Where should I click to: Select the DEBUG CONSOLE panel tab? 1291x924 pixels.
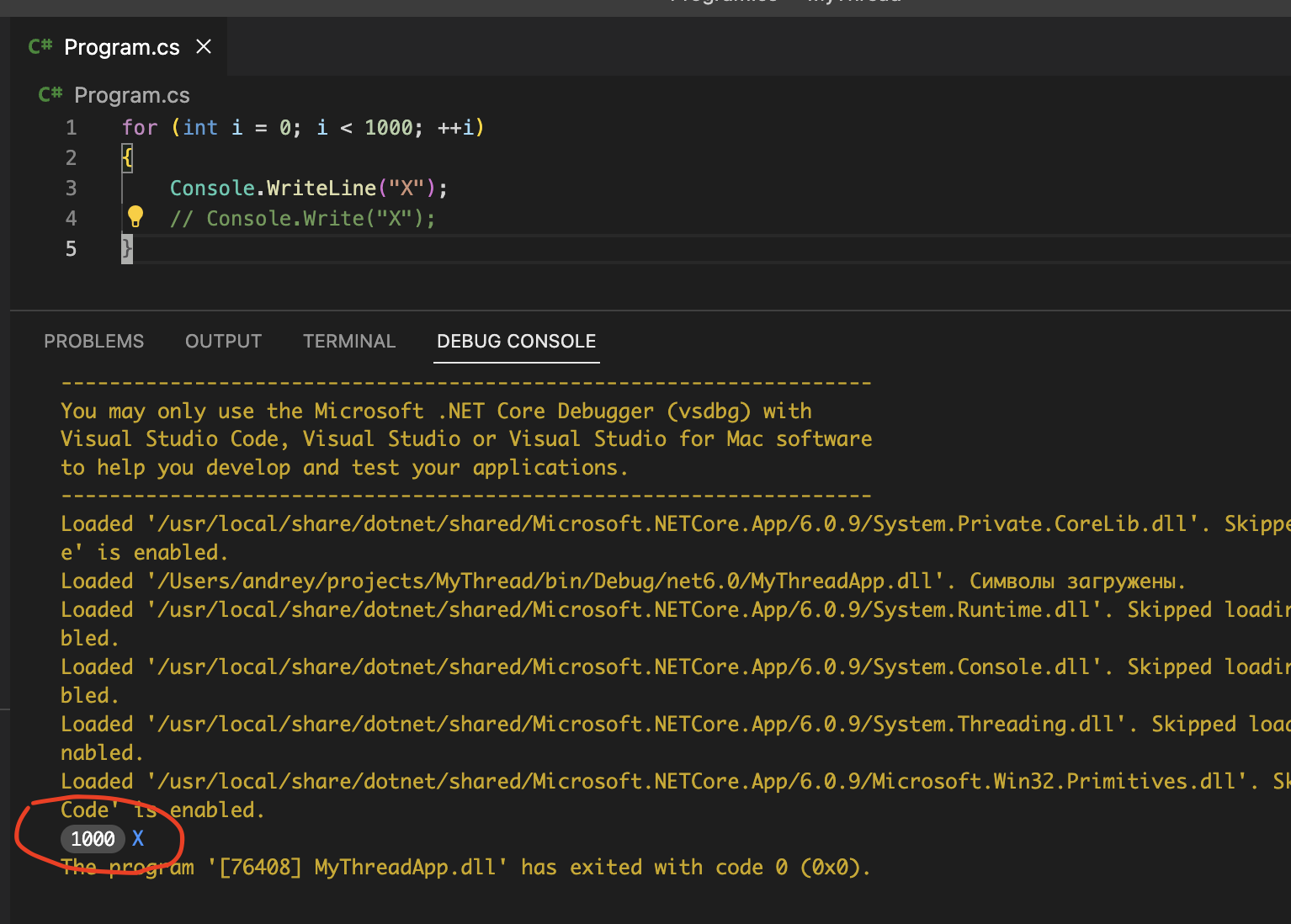tap(517, 341)
